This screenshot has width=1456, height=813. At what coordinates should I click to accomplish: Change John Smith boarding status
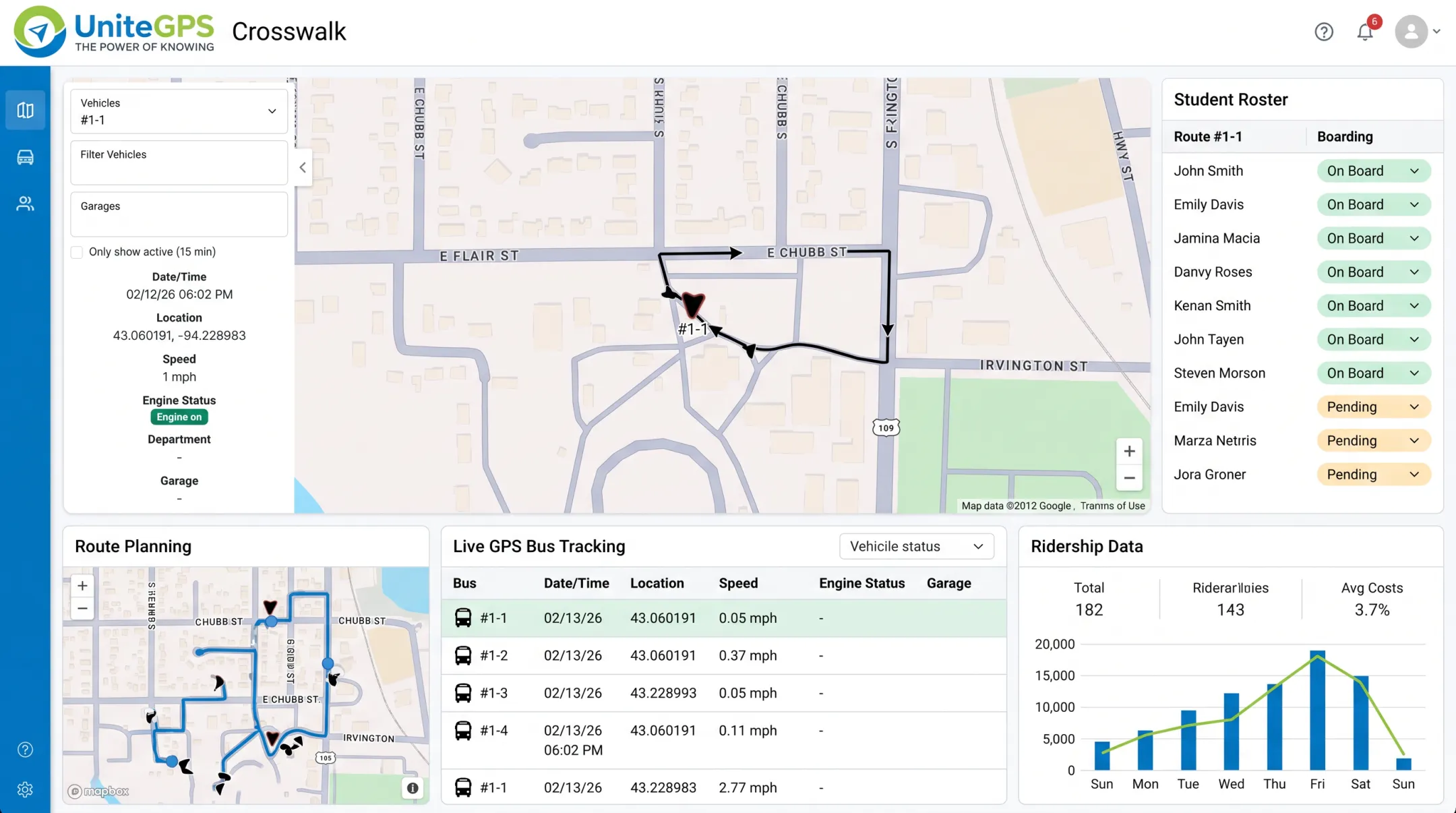(x=1373, y=171)
